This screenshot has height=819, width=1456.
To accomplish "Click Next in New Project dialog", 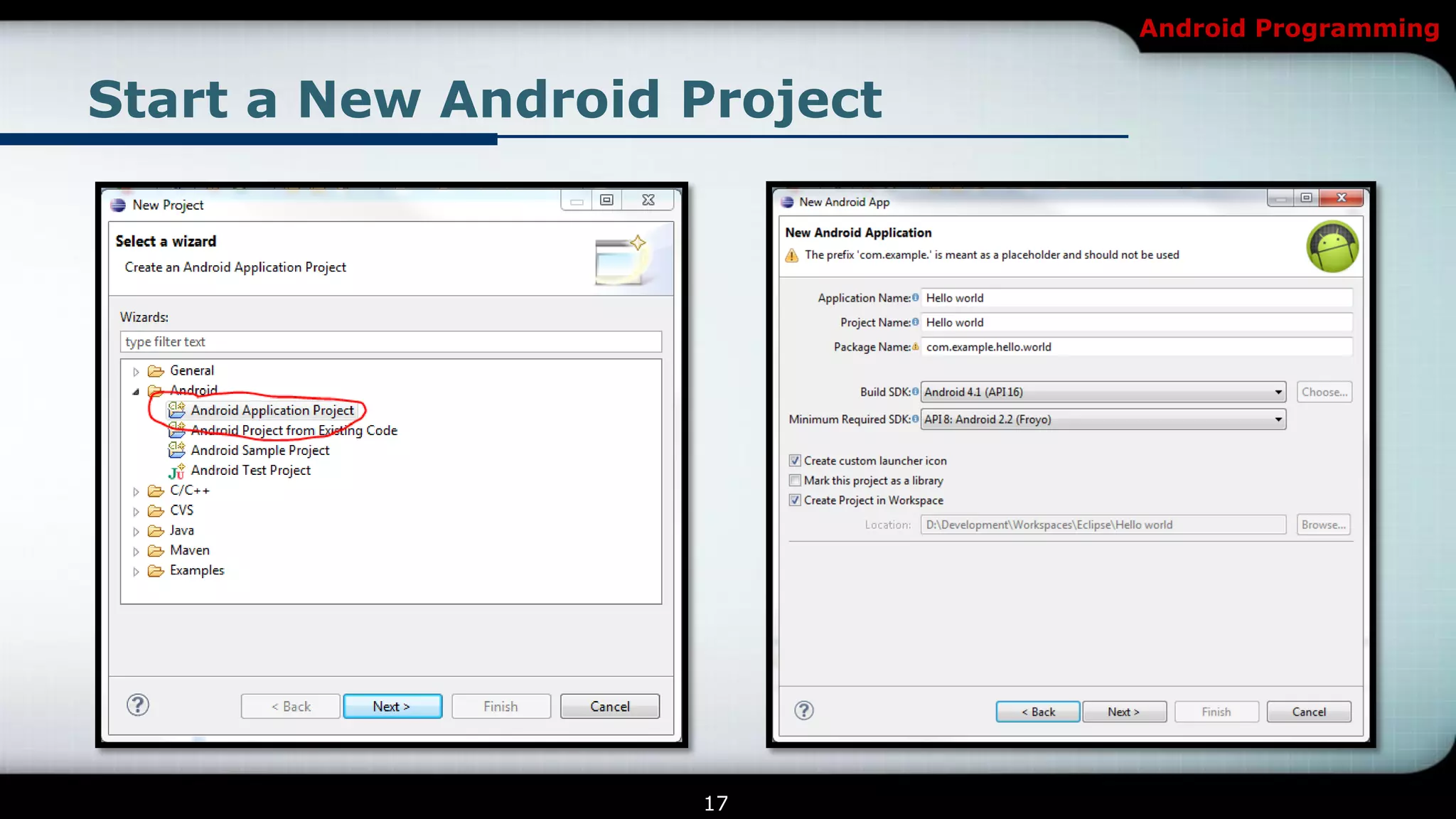I will 392,707.
